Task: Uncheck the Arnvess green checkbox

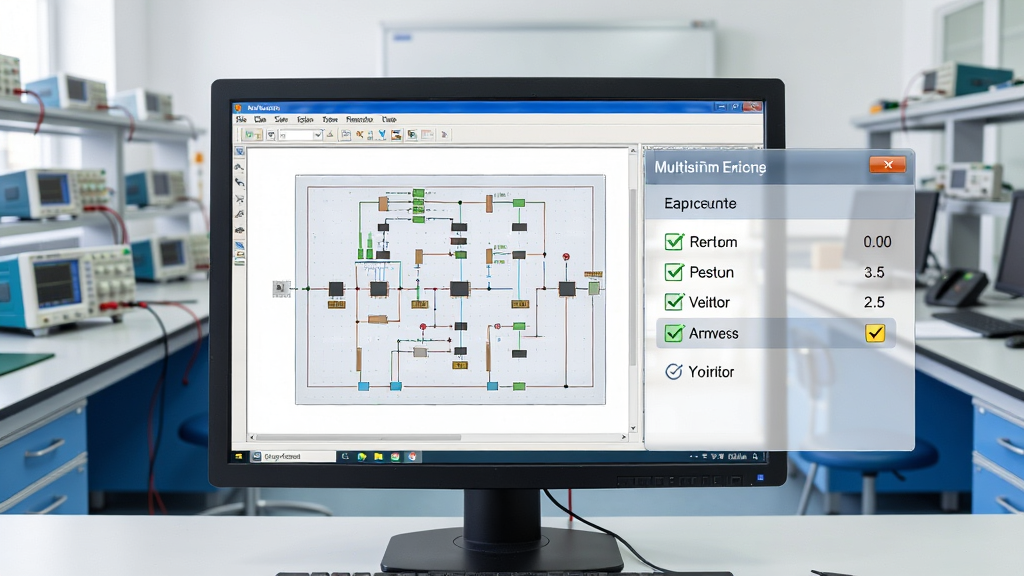Action: (x=674, y=333)
